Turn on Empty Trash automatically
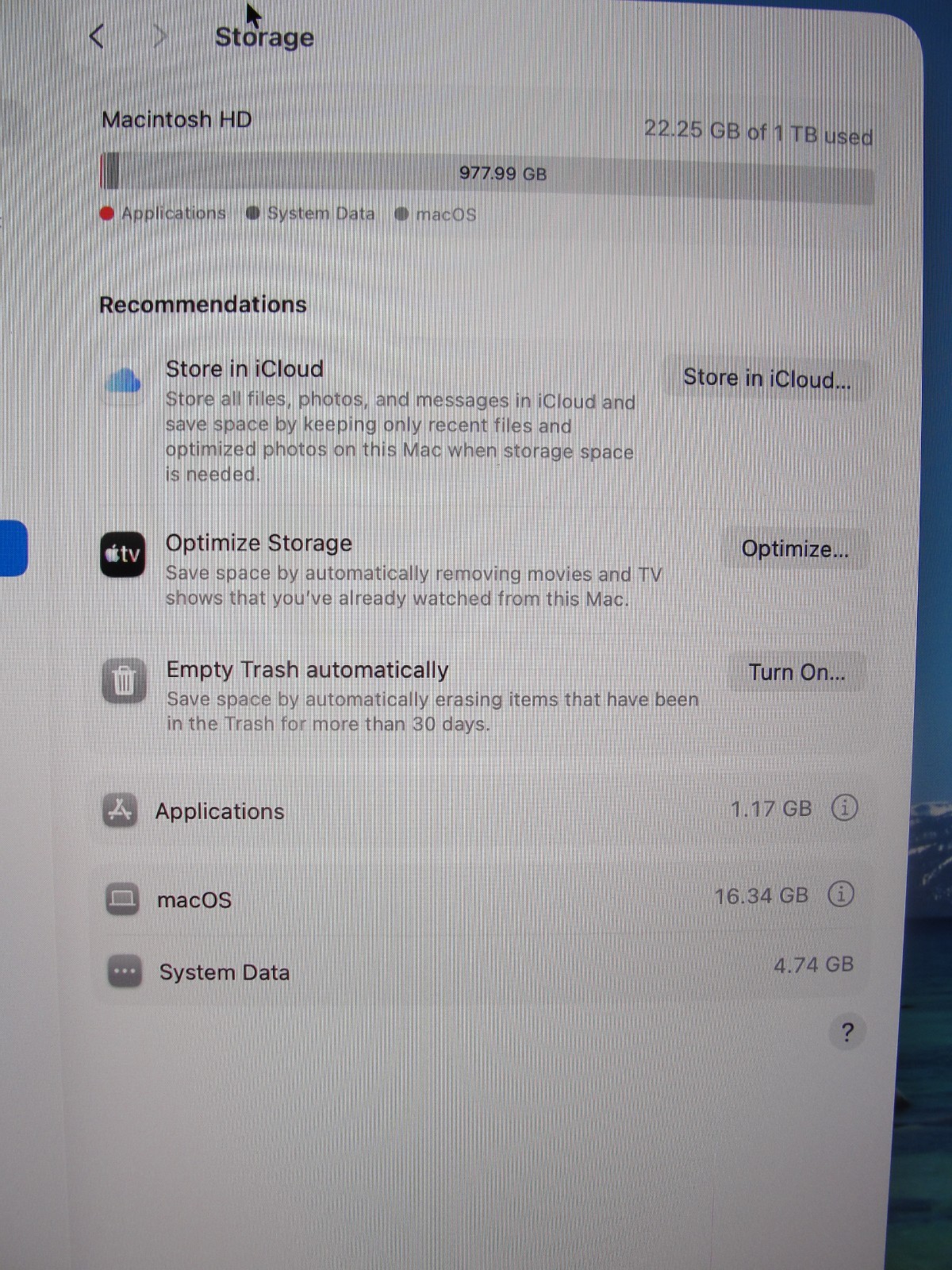Image resolution: width=952 pixels, height=1270 pixels. pyautogui.click(x=797, y=672)
